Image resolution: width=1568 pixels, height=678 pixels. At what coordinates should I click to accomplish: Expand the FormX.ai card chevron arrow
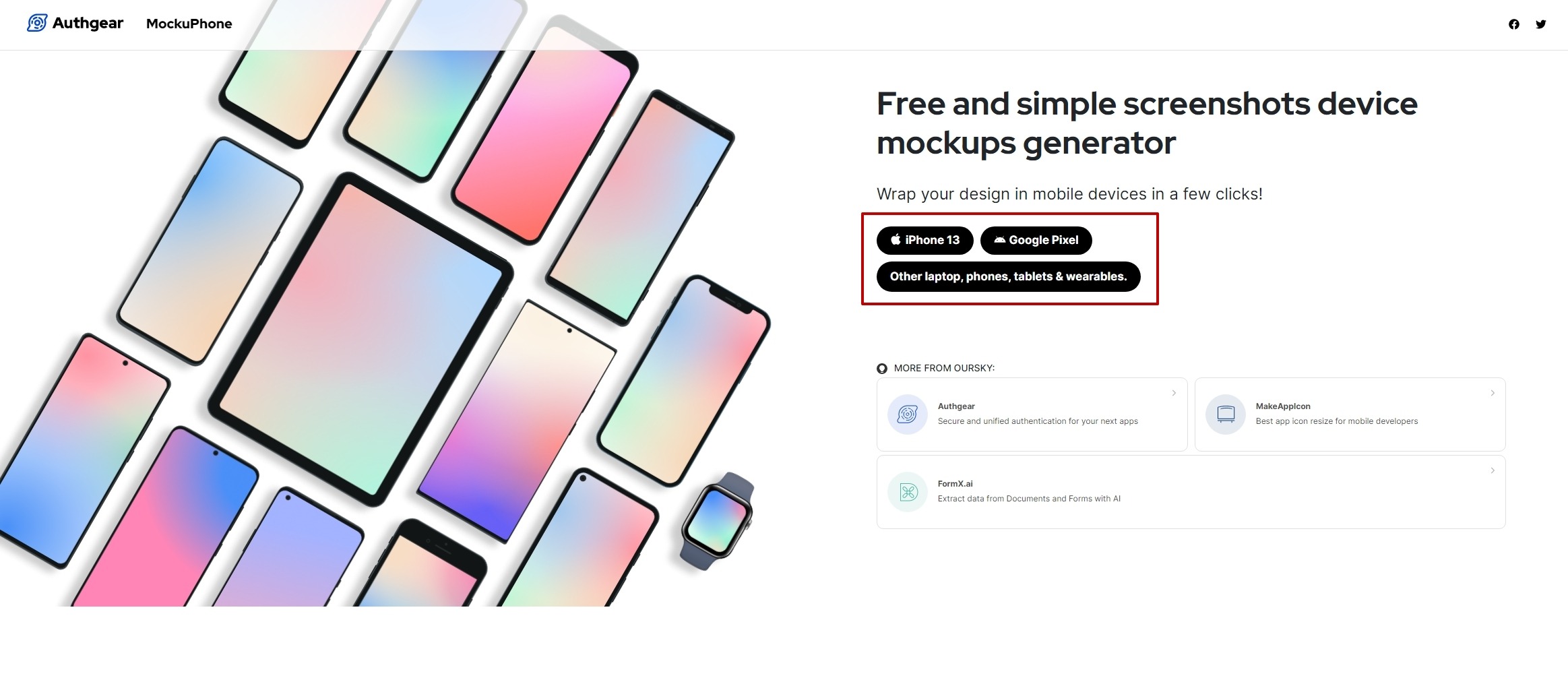coord(1493,470)
